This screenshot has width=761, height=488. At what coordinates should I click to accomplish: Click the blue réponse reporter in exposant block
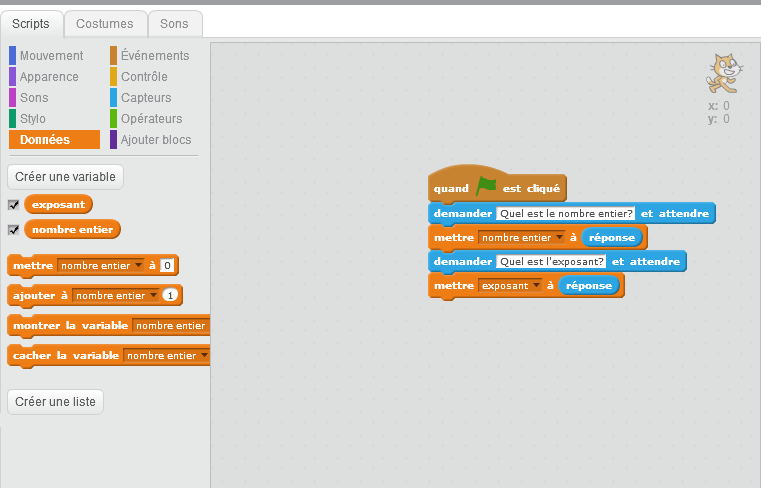coord(589,286)
